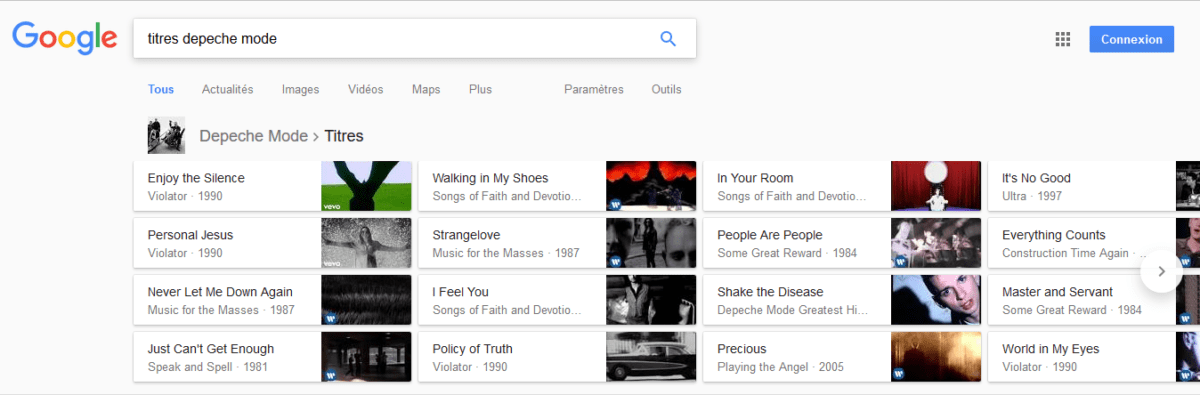1200x395 pixels.
Task: Open the Google apps grid icon
Action: 1063,39
